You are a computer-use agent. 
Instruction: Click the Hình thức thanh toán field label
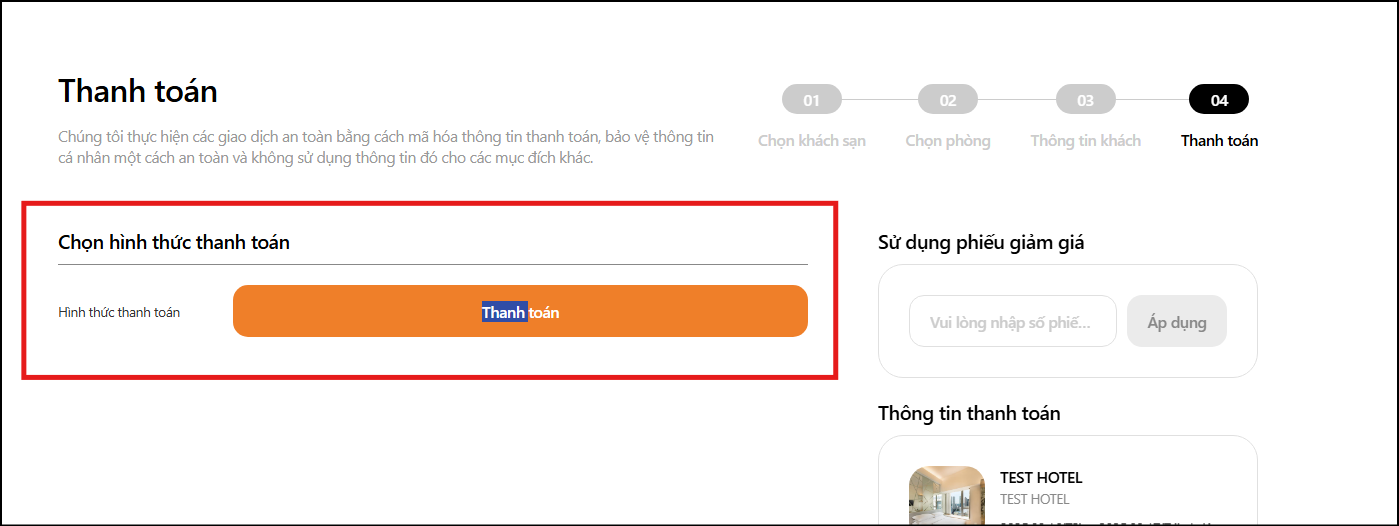click(x=119, y=312)
